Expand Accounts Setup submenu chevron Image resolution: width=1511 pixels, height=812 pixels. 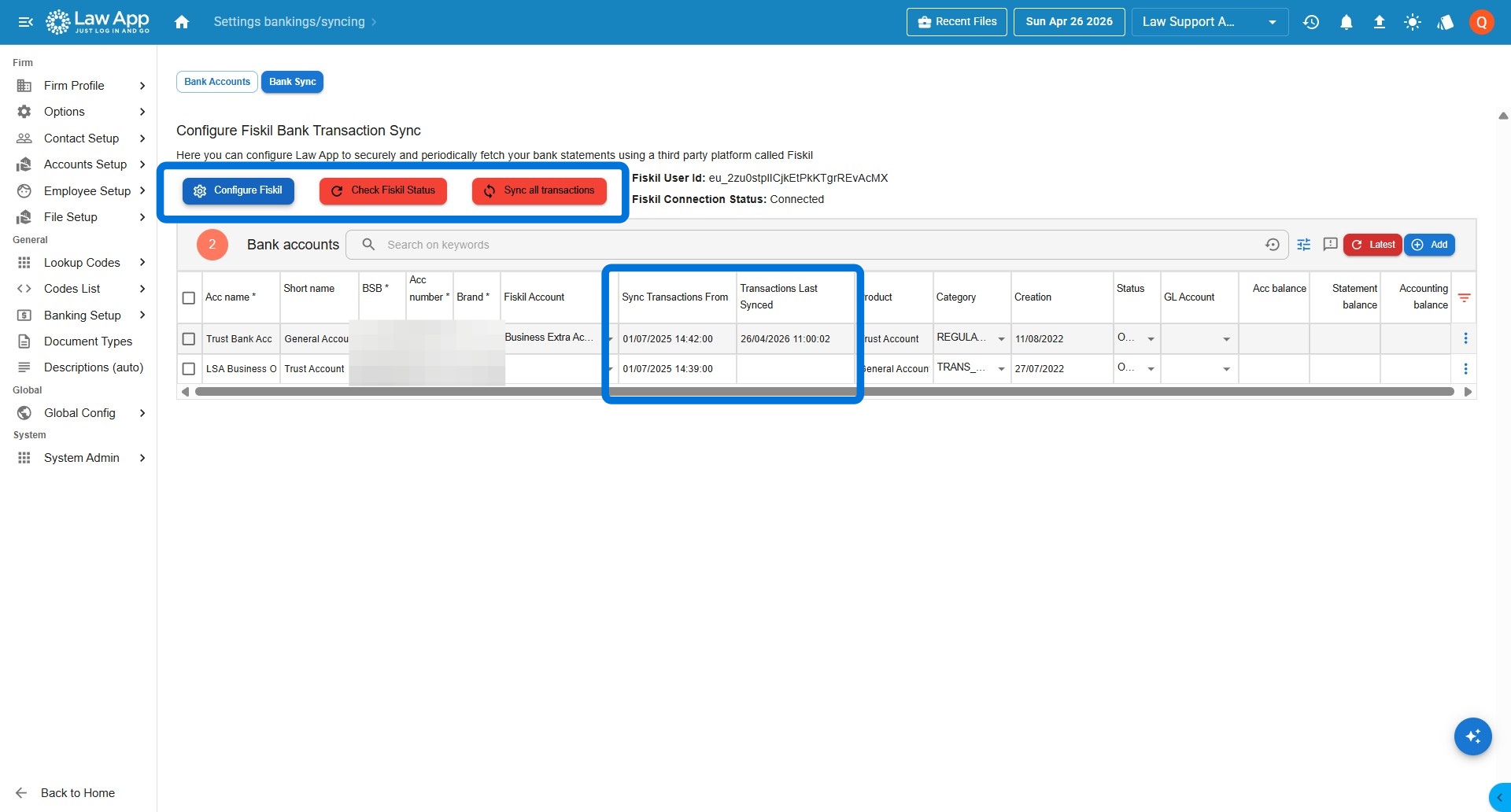click(x=142, y=164)
